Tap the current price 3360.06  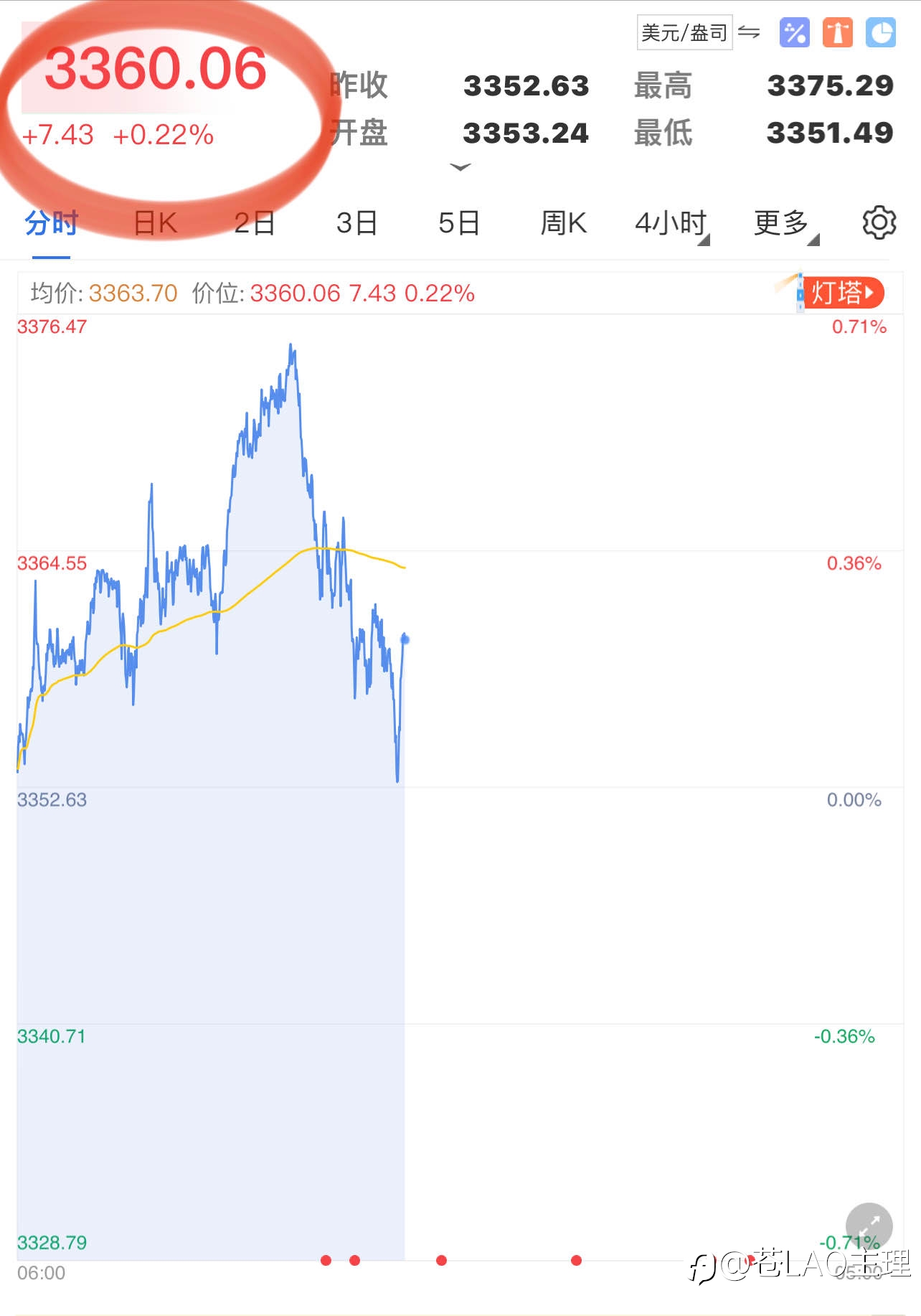(156, 69)
